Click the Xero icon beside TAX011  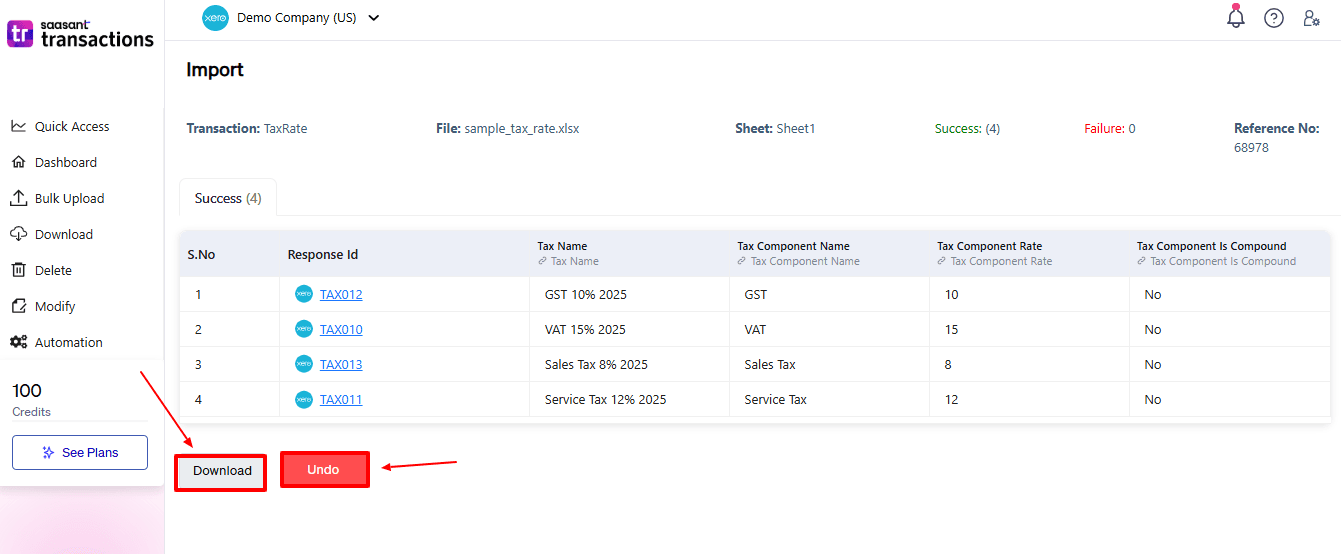(x=304, y=399)
